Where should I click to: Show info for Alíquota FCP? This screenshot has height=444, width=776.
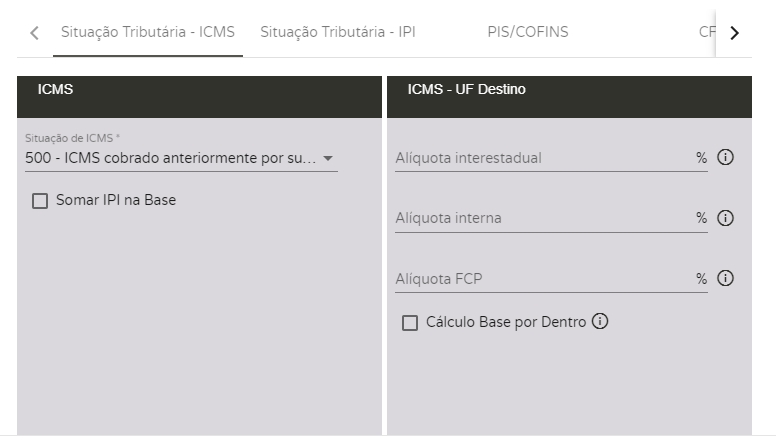tap(727, 278)
